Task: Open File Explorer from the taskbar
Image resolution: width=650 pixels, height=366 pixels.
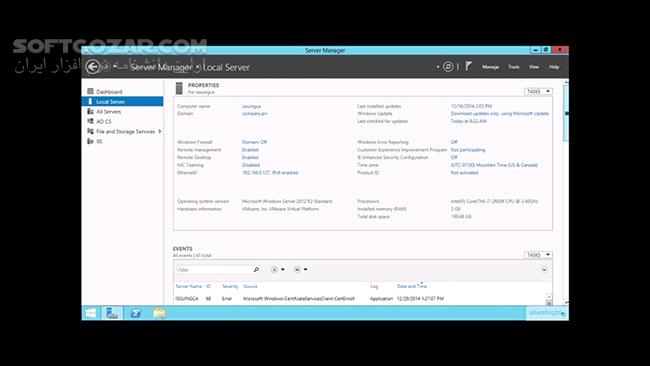Action: [159, 313]
